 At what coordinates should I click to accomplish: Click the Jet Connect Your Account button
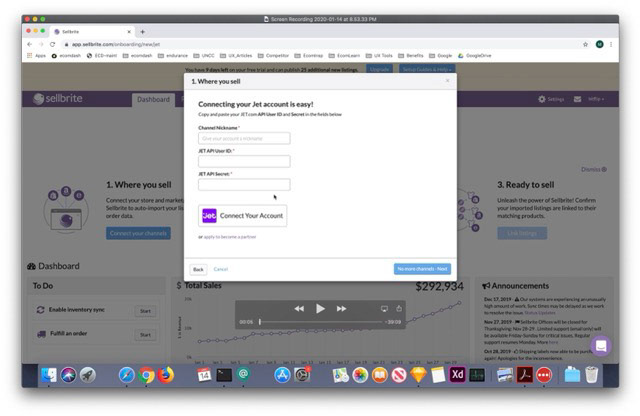(242, 216)
